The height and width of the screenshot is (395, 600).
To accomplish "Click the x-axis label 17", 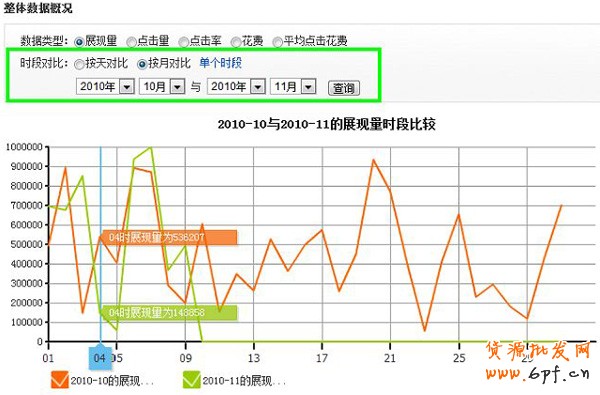I will point(322,358).
